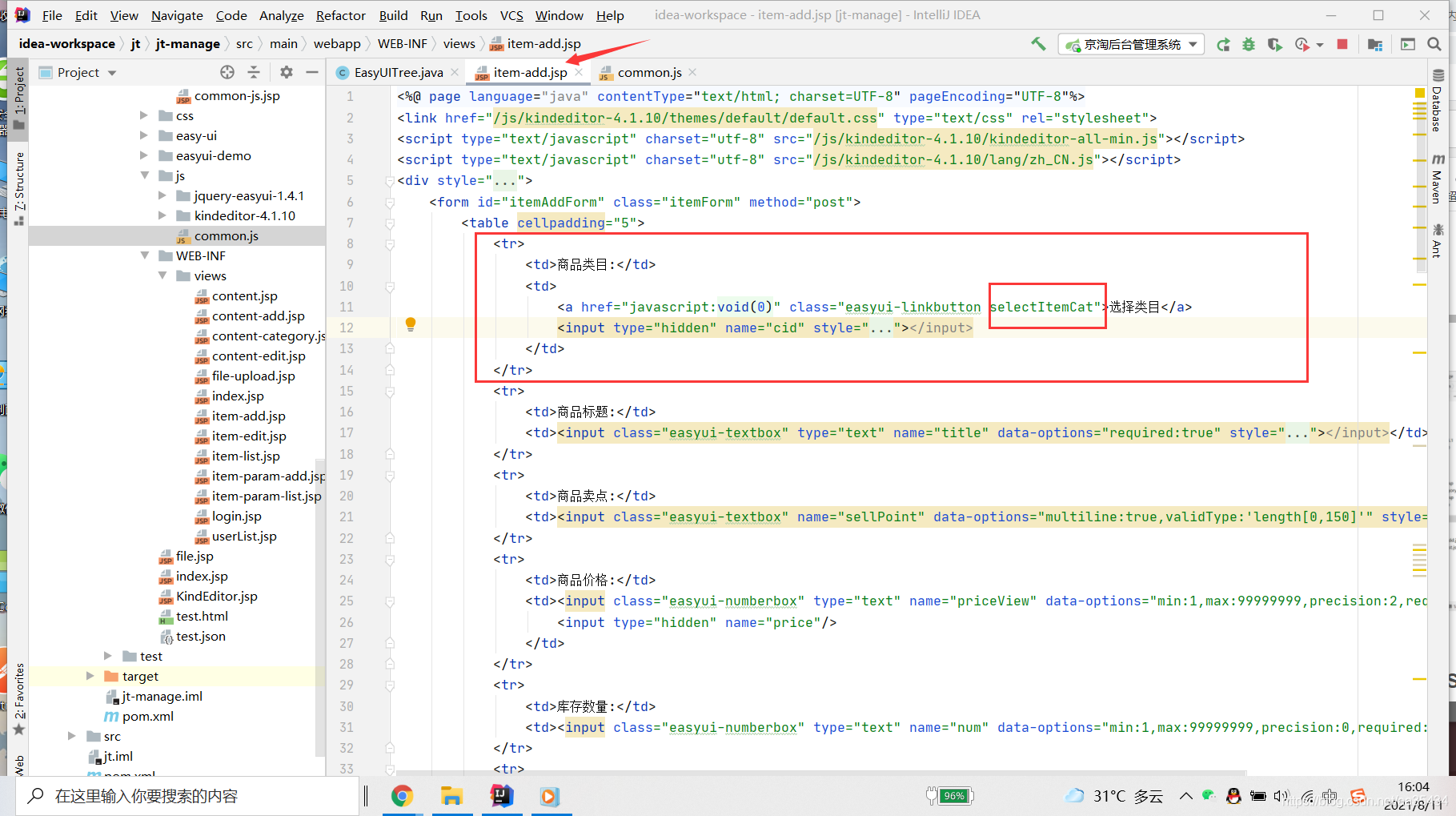Open the dropdown arrow beside profiler run icon
This screenshot has width=1456, height=816.
1320,45
